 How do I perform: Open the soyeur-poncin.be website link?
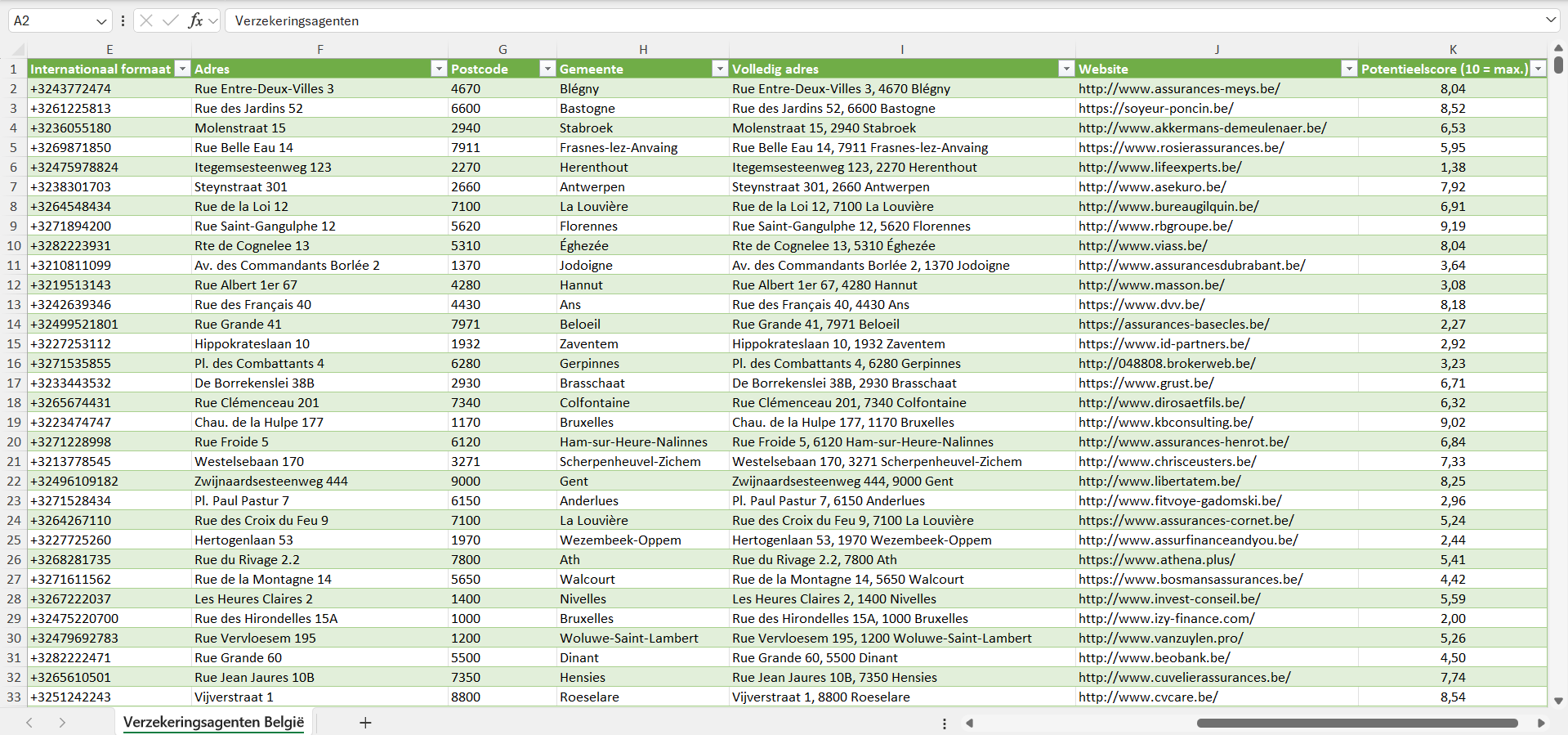[1155, 108]
